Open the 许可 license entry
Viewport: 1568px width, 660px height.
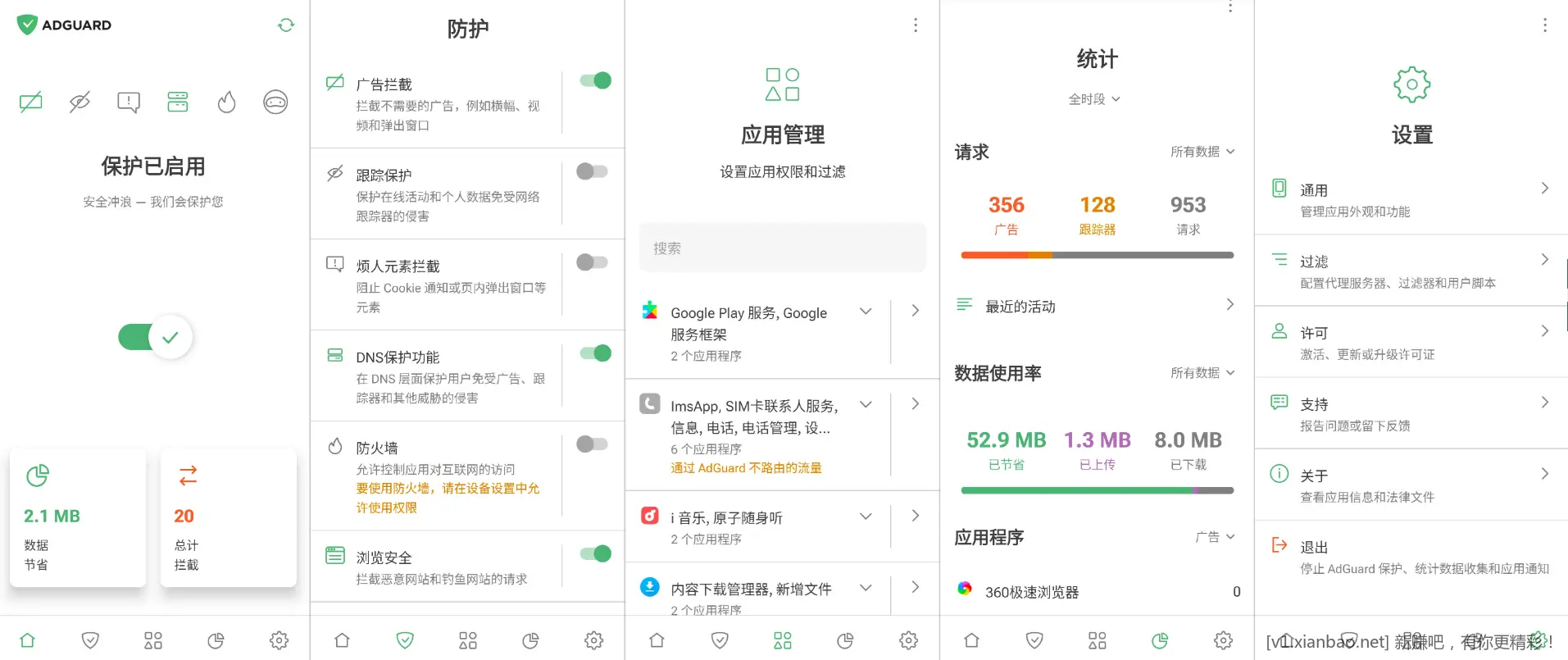click(x=1411, y=343)
